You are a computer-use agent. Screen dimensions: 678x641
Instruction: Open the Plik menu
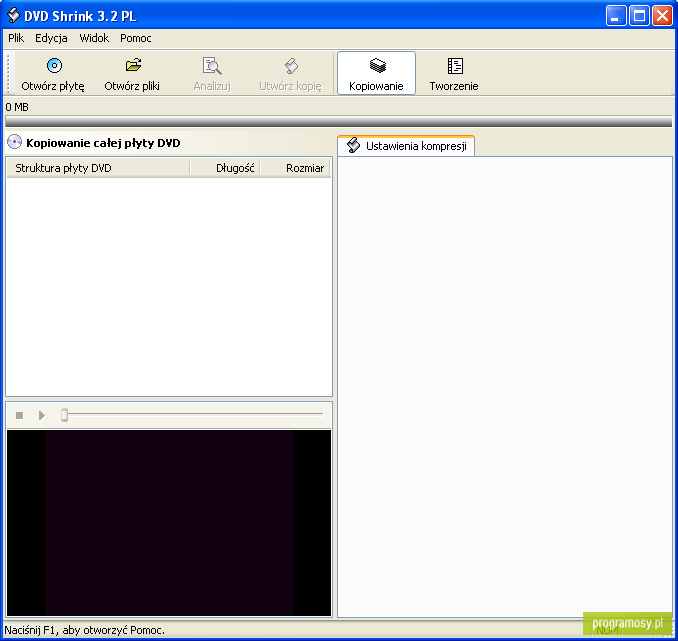tap(16, 38)
